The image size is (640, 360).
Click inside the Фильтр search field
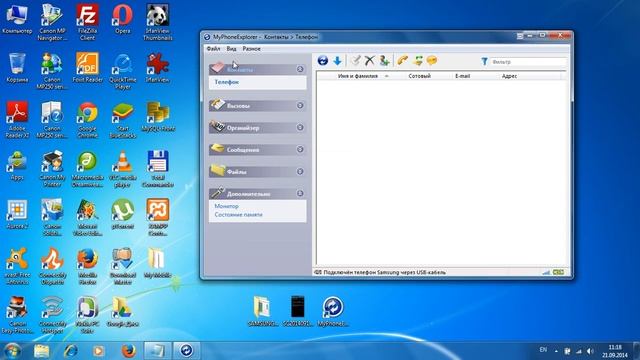tap(528, 62)
